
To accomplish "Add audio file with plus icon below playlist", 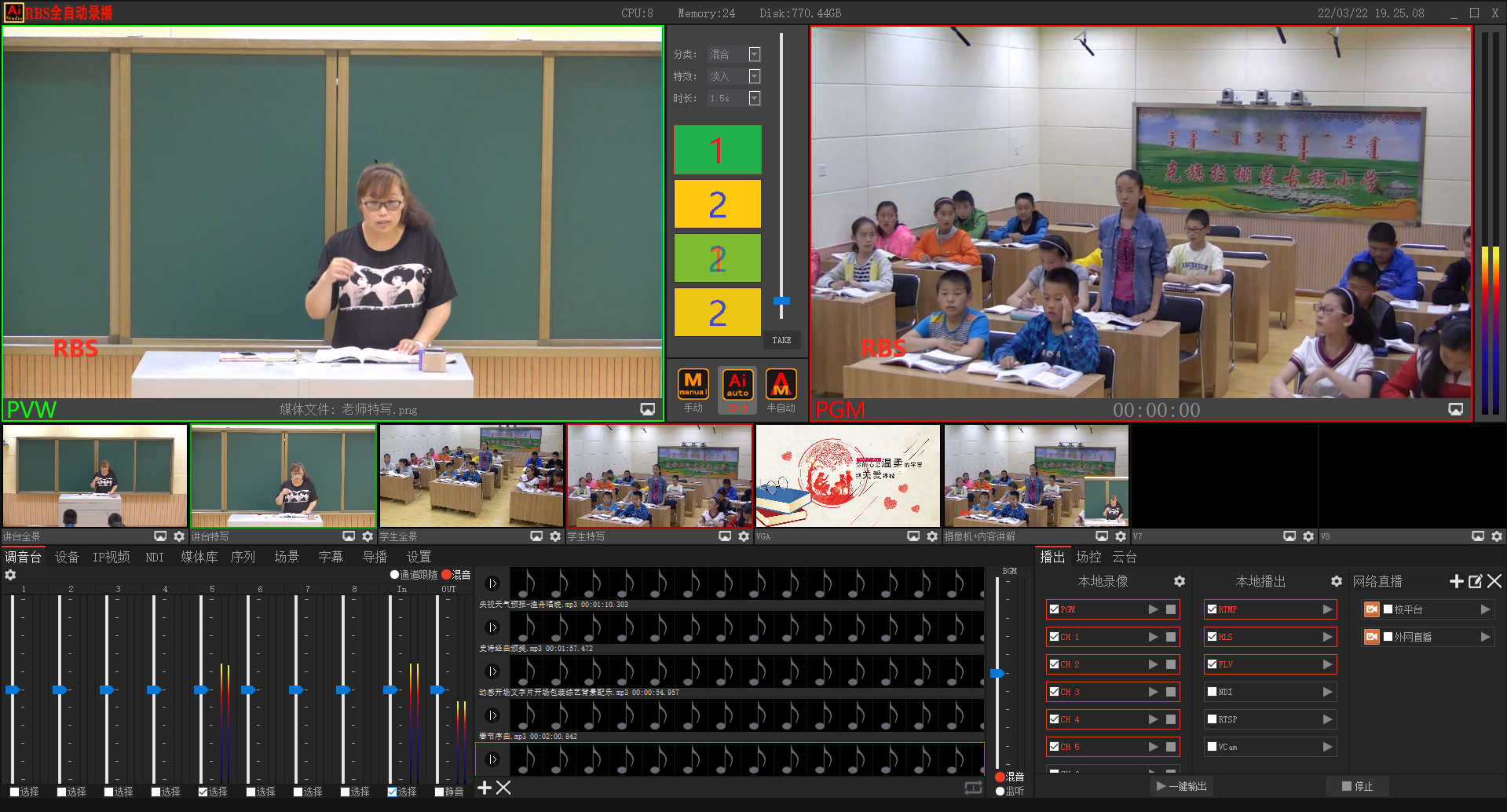I will pos(485,788).
